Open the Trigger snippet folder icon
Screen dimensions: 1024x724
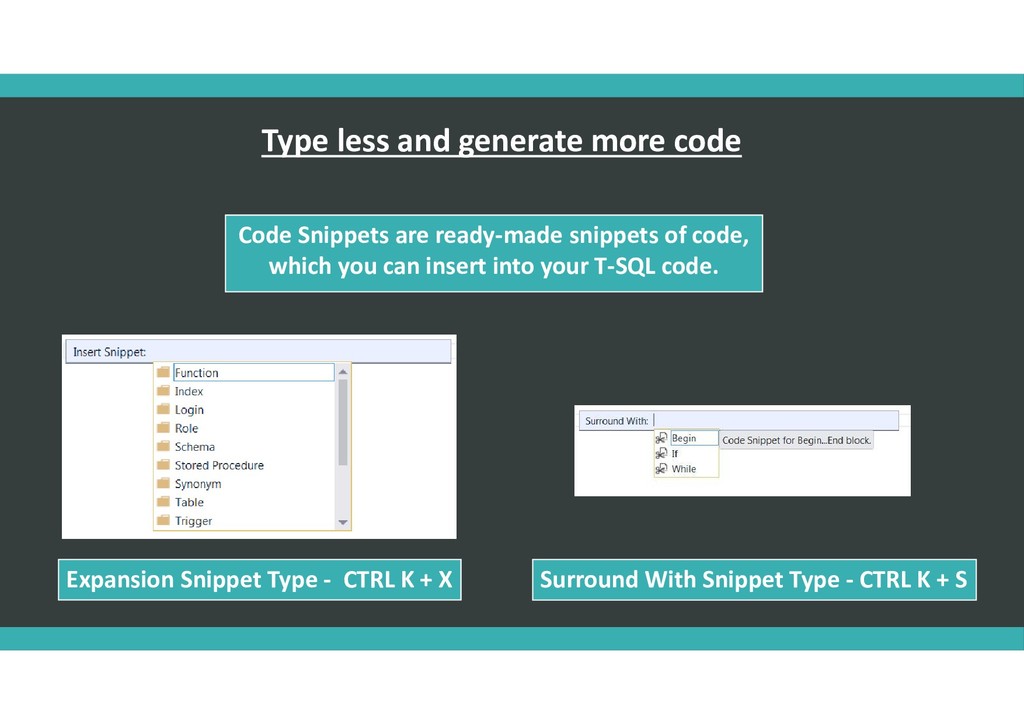(x=163, y=520)
